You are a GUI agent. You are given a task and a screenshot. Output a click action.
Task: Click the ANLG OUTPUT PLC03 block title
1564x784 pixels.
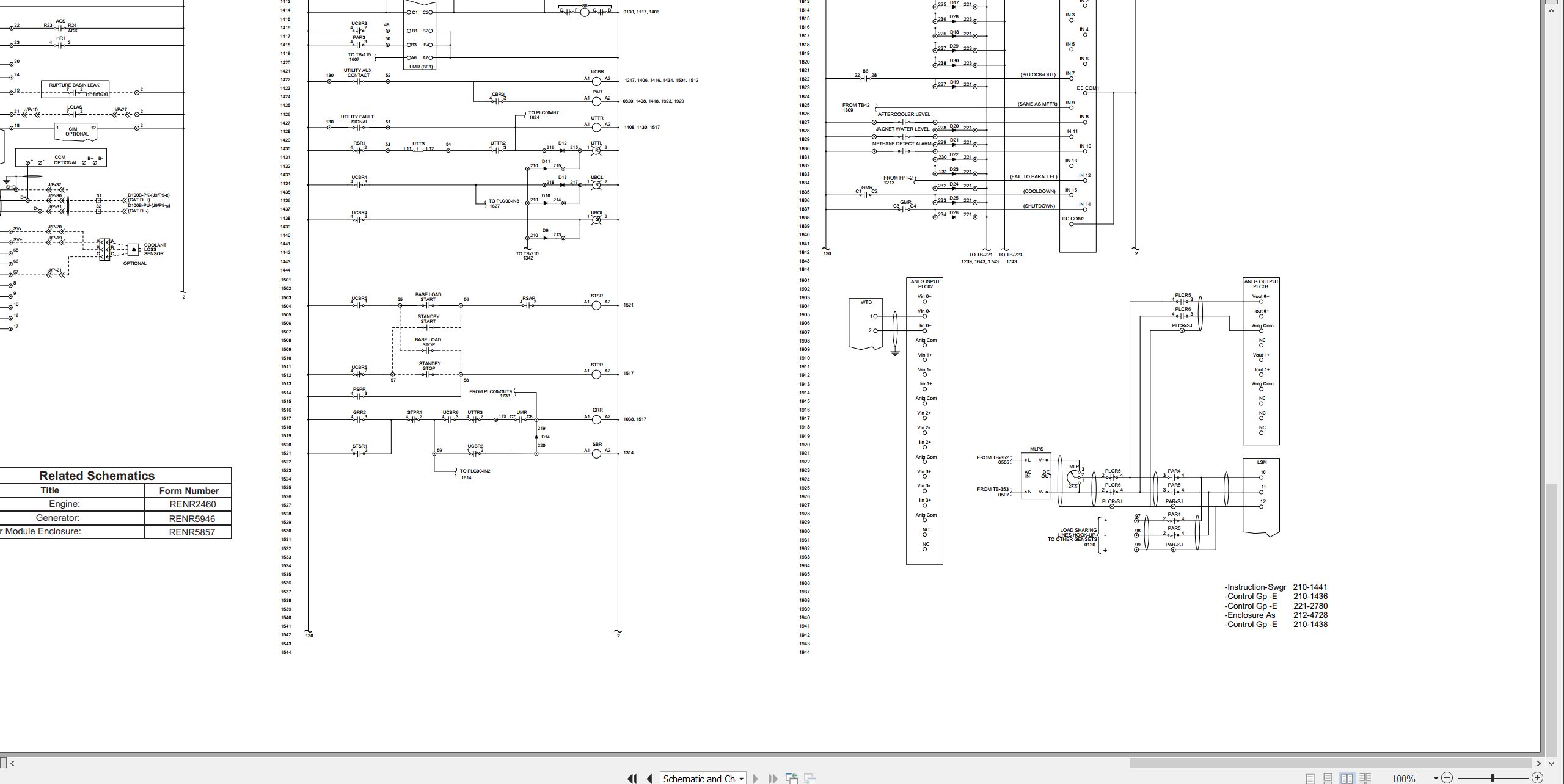1261,284
